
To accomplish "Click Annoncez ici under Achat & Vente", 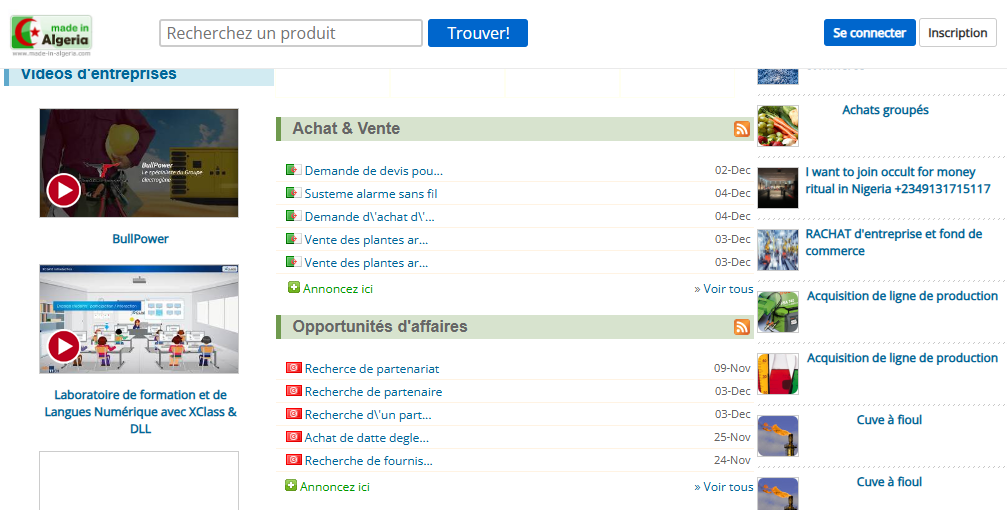I will [x=338, y=289].
